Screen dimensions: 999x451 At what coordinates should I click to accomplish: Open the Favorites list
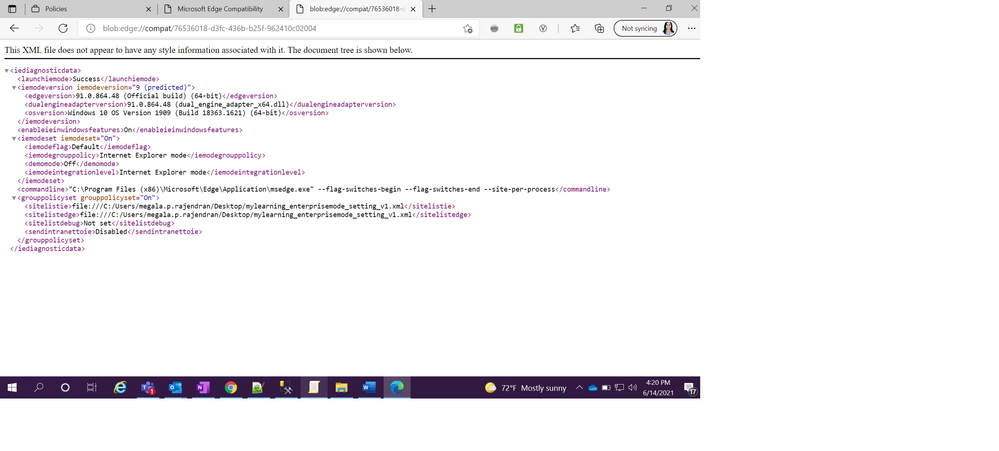point(575,29)
